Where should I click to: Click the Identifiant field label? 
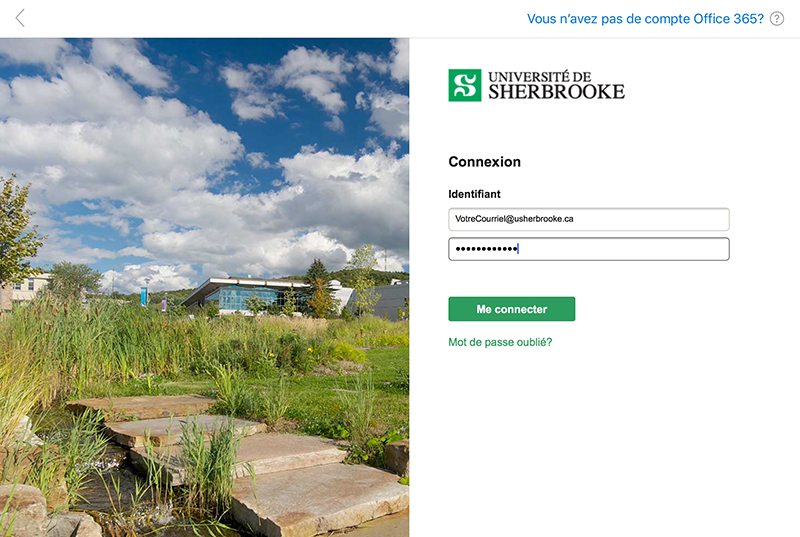click(x=474, y=194)
